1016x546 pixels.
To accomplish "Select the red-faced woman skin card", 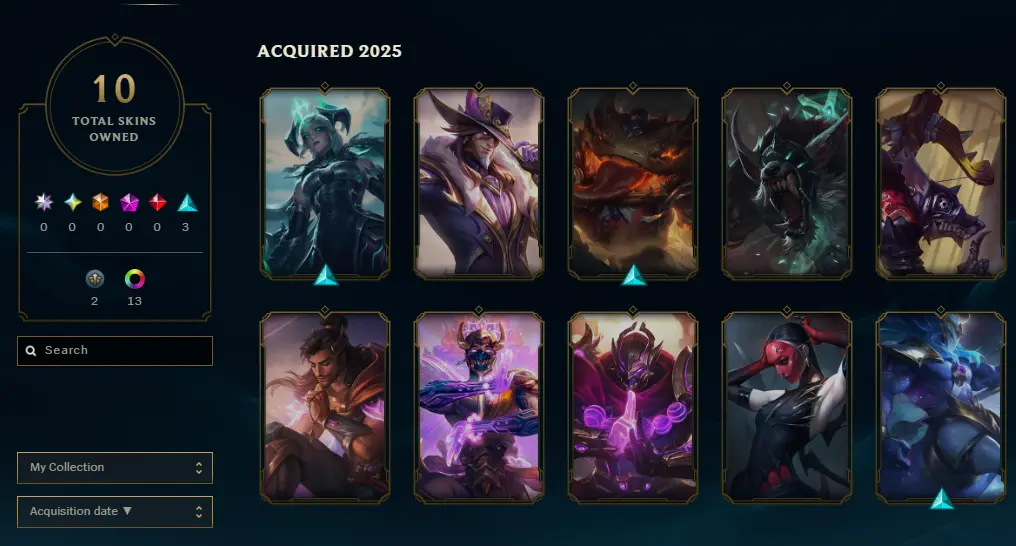I will pyautogui.click(x=787, y=407).
